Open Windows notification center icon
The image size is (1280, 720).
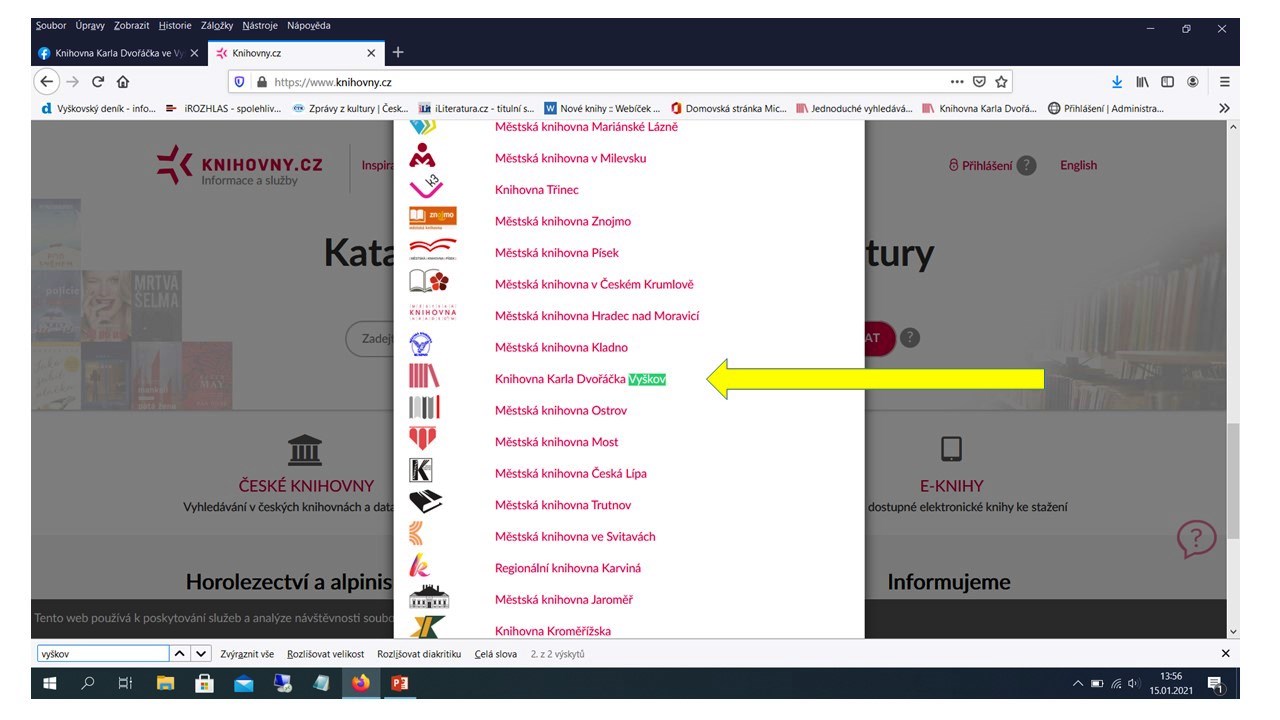(1216, 684)
